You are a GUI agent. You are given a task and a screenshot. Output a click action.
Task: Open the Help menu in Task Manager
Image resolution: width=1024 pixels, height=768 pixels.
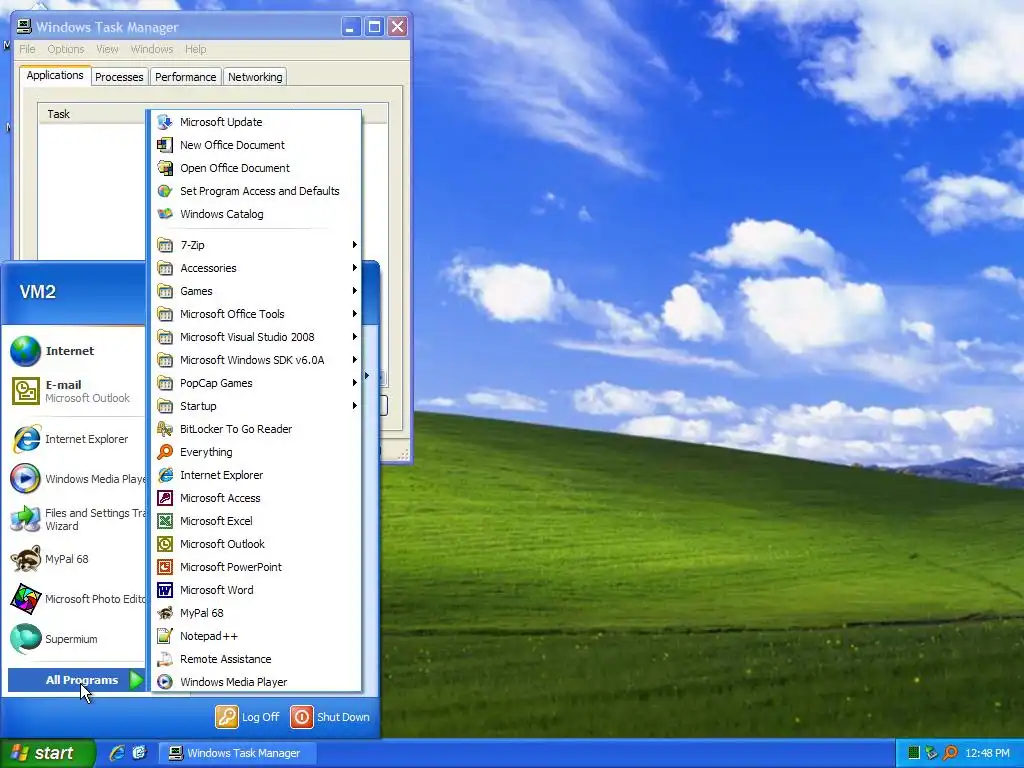pyautogui.click(x=195, y=49)
